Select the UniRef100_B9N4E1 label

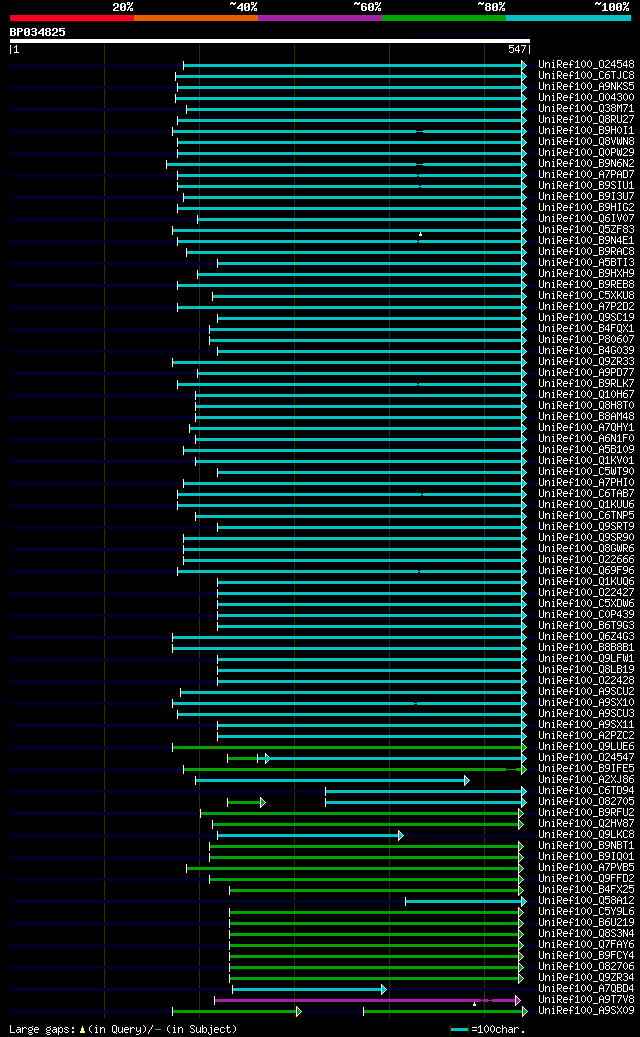(x=586, y=241)
